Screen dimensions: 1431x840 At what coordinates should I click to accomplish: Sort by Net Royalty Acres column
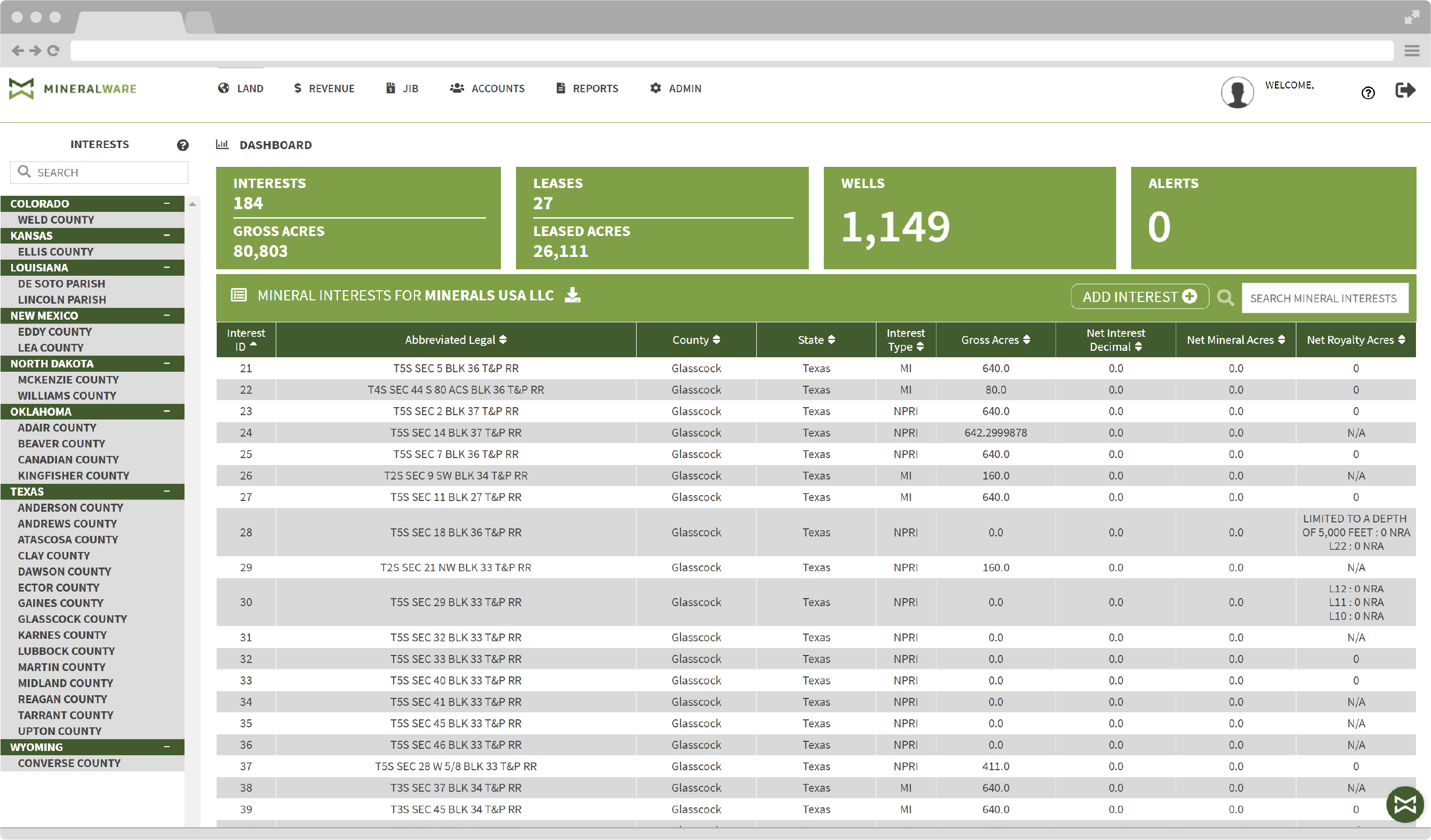(1355, 340)
